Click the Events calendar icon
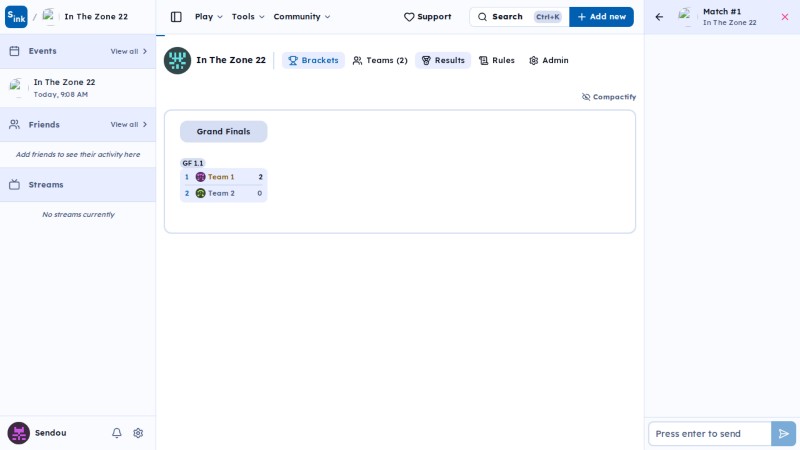 [x=14, y=51]
